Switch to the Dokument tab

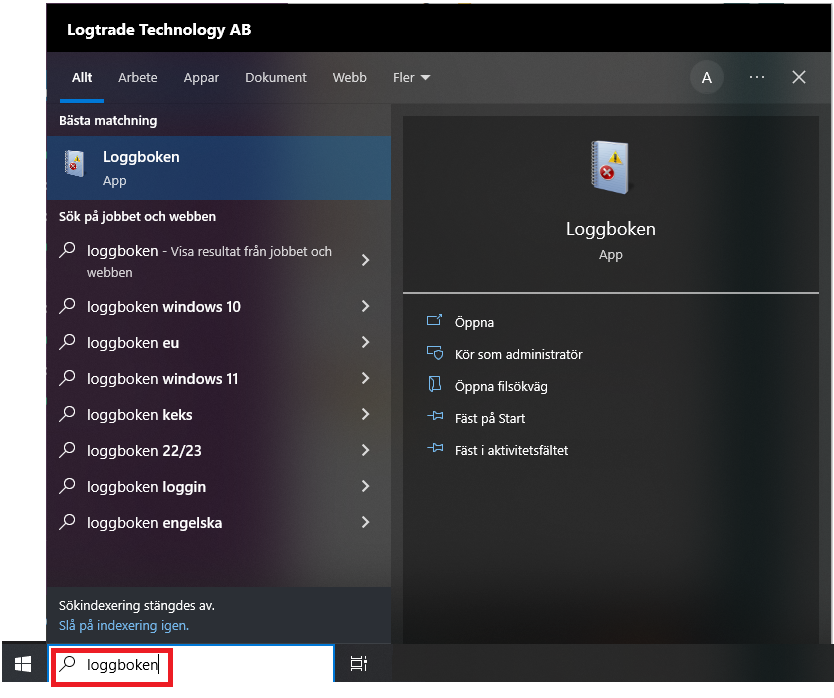tap(276, 78)
